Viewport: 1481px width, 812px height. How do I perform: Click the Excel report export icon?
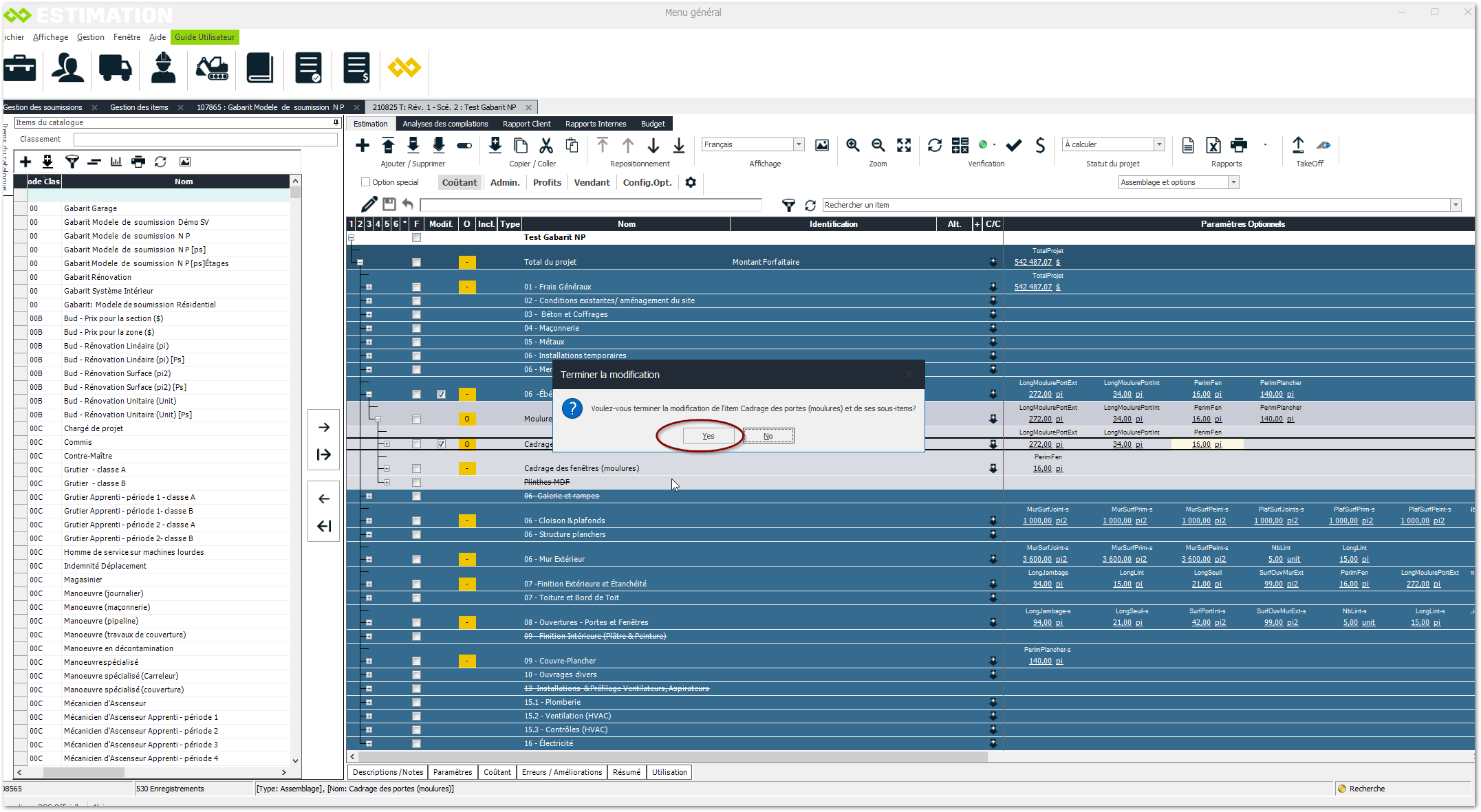pyautogui.click(x=1213, y=145)
